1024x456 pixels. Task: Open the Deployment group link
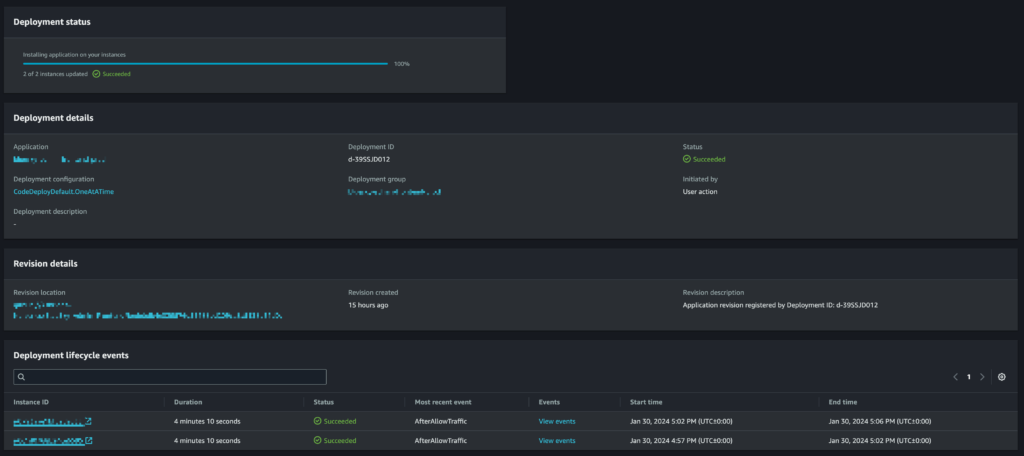coord(395,191)
